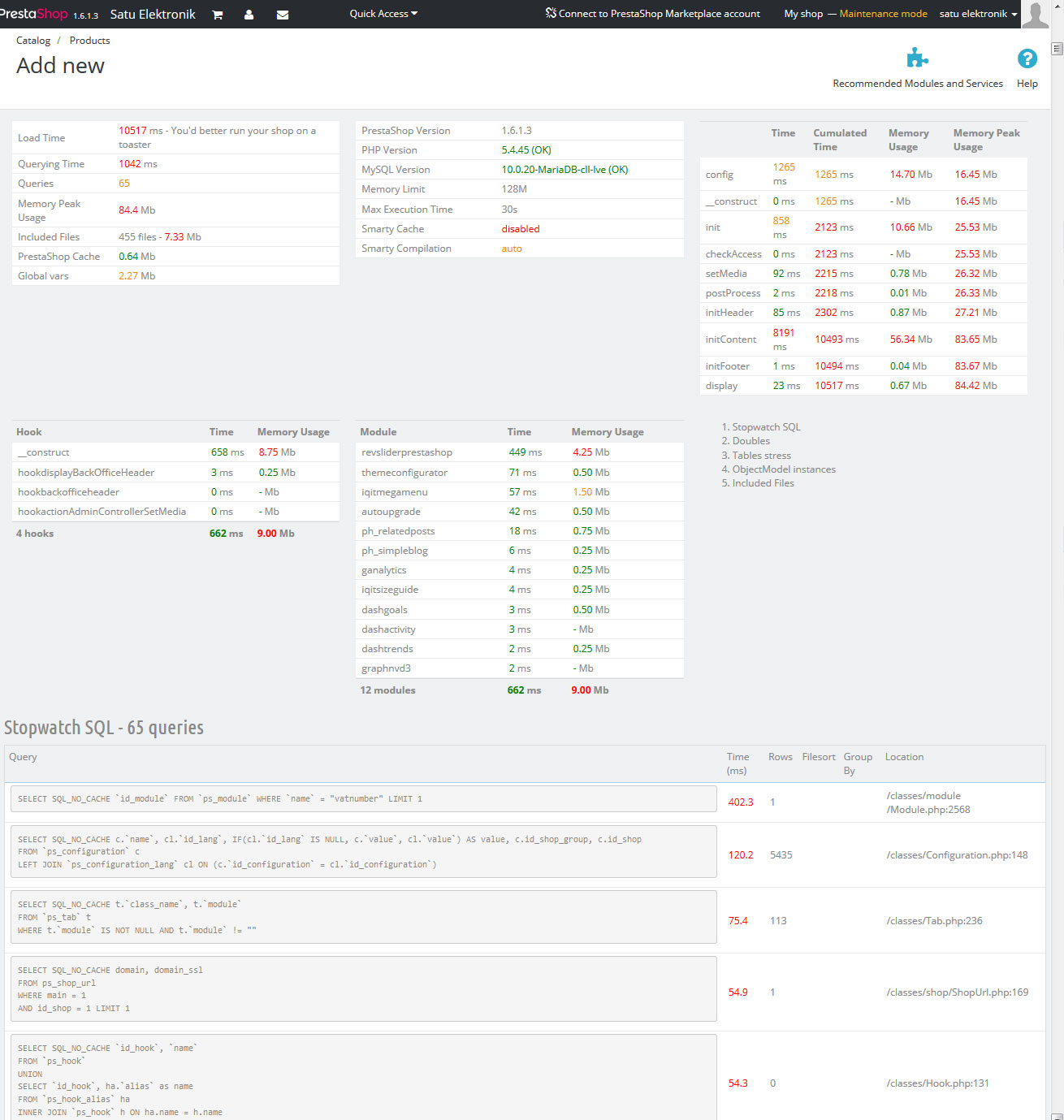Click the customers person icon in header

pos(249,15)
